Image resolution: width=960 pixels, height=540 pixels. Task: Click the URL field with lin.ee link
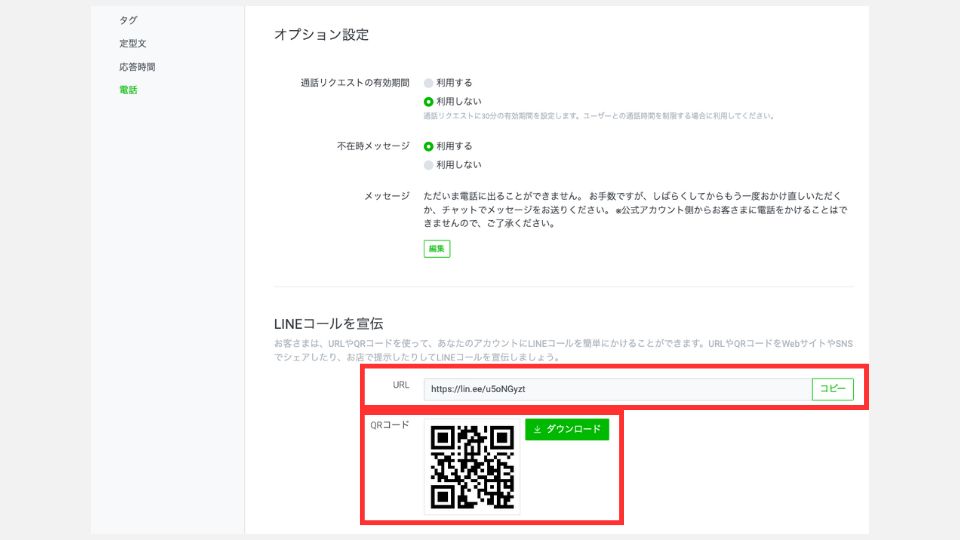coord(618,389)
